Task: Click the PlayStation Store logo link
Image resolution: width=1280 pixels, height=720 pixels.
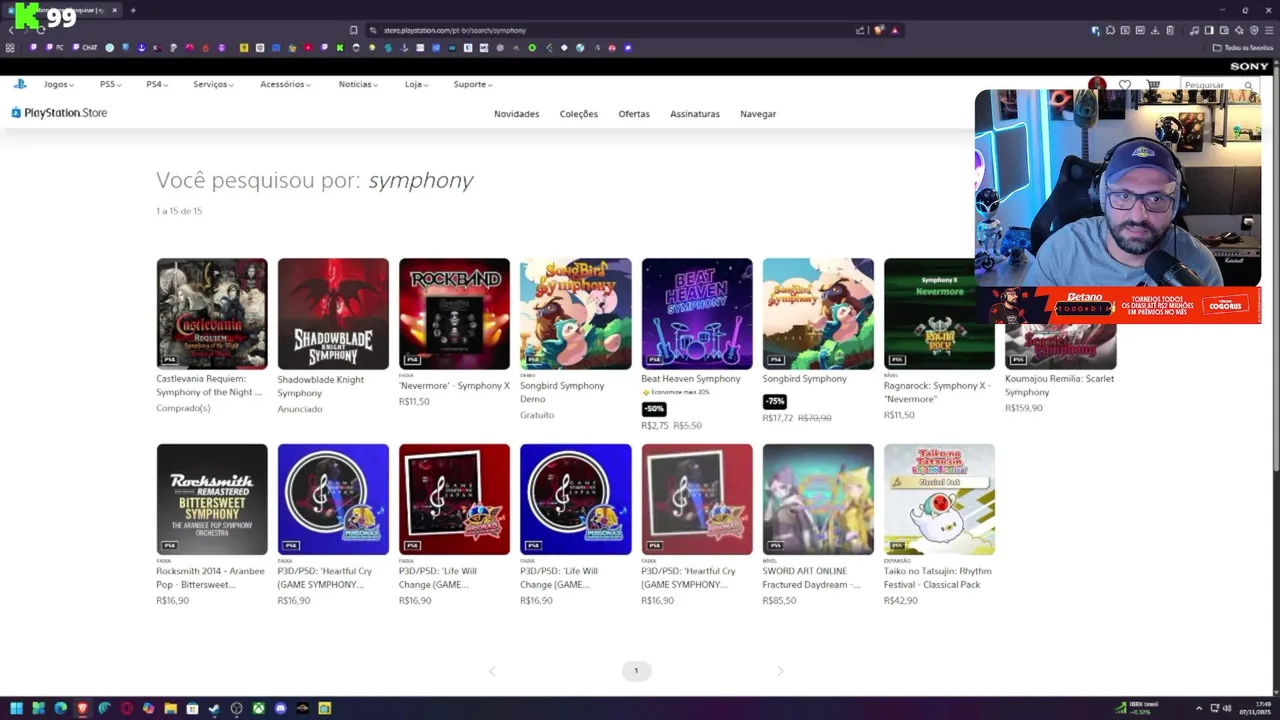Action: coord(59,113)
